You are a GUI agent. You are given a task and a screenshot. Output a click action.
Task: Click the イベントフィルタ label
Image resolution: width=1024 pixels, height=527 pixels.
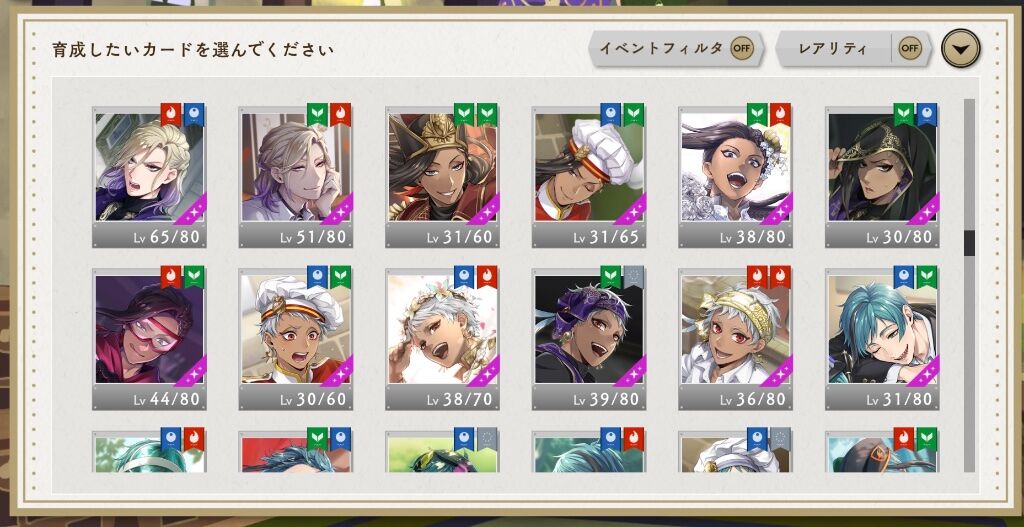click(x=661, y=48)
